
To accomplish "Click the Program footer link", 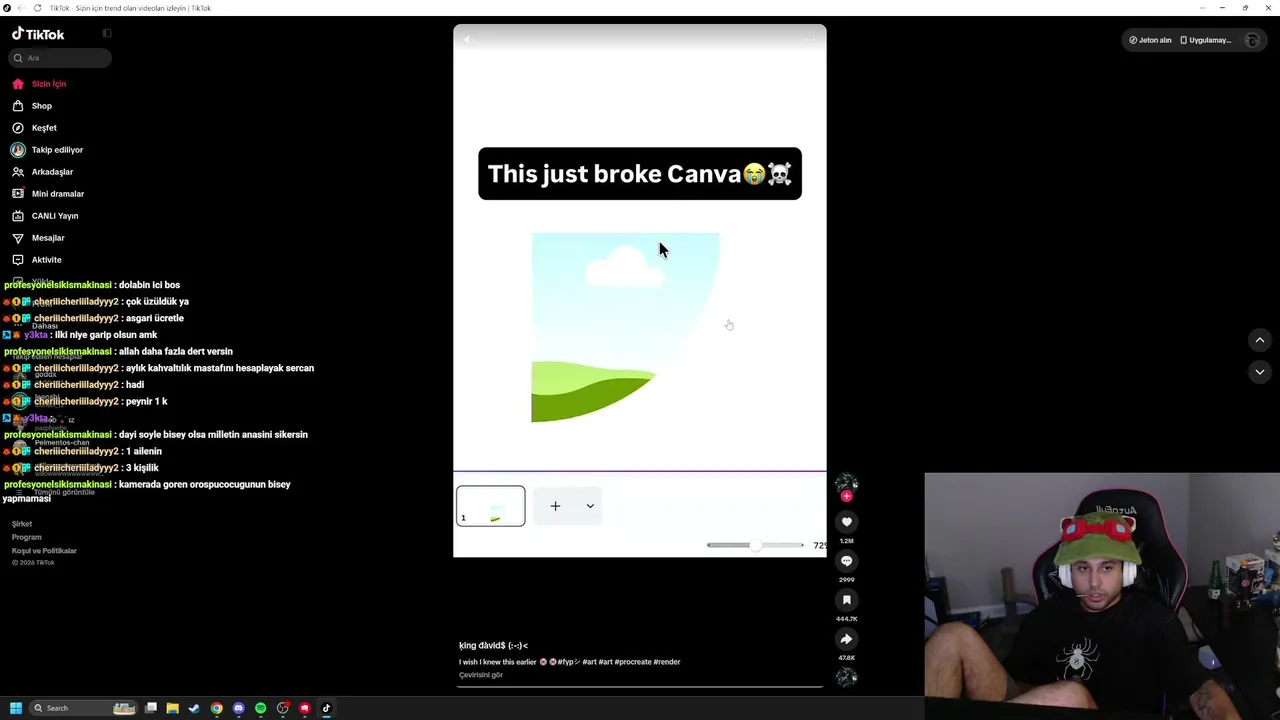I will 27,537.
